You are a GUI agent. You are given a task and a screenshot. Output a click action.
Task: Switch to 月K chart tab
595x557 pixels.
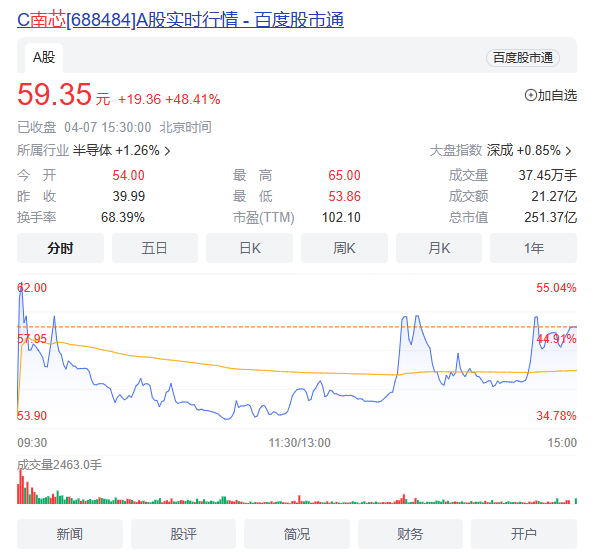pos(439,248)
